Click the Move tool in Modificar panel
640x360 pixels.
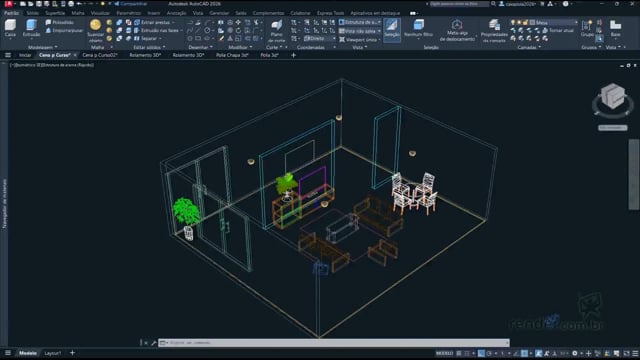point(238,22)
